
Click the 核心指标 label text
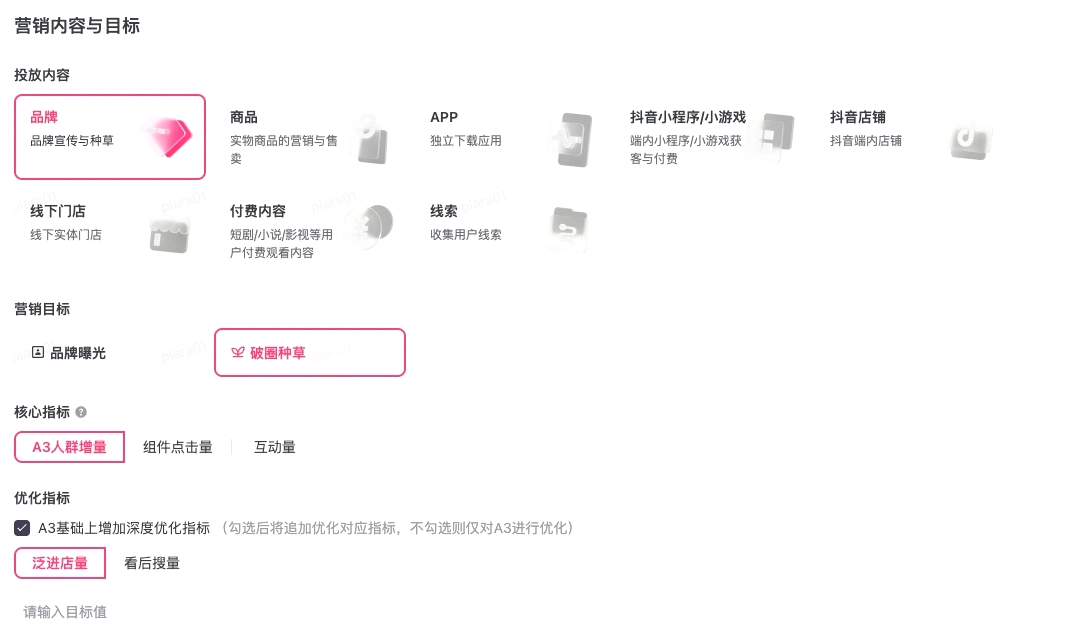(42, 412)
